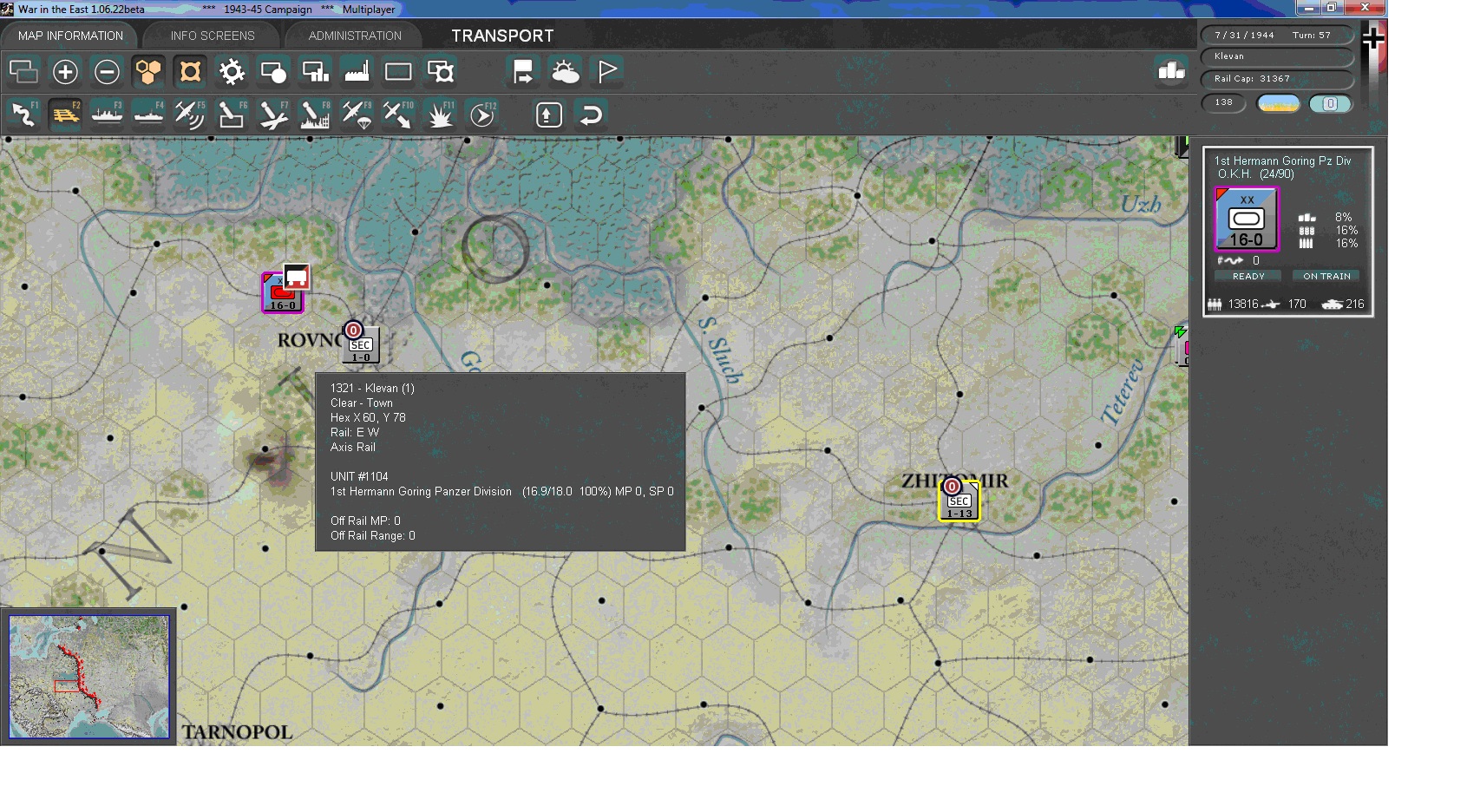Select Rail transport mode (F2)
This screenshot has width=1480, height=812.
(65, 115)
